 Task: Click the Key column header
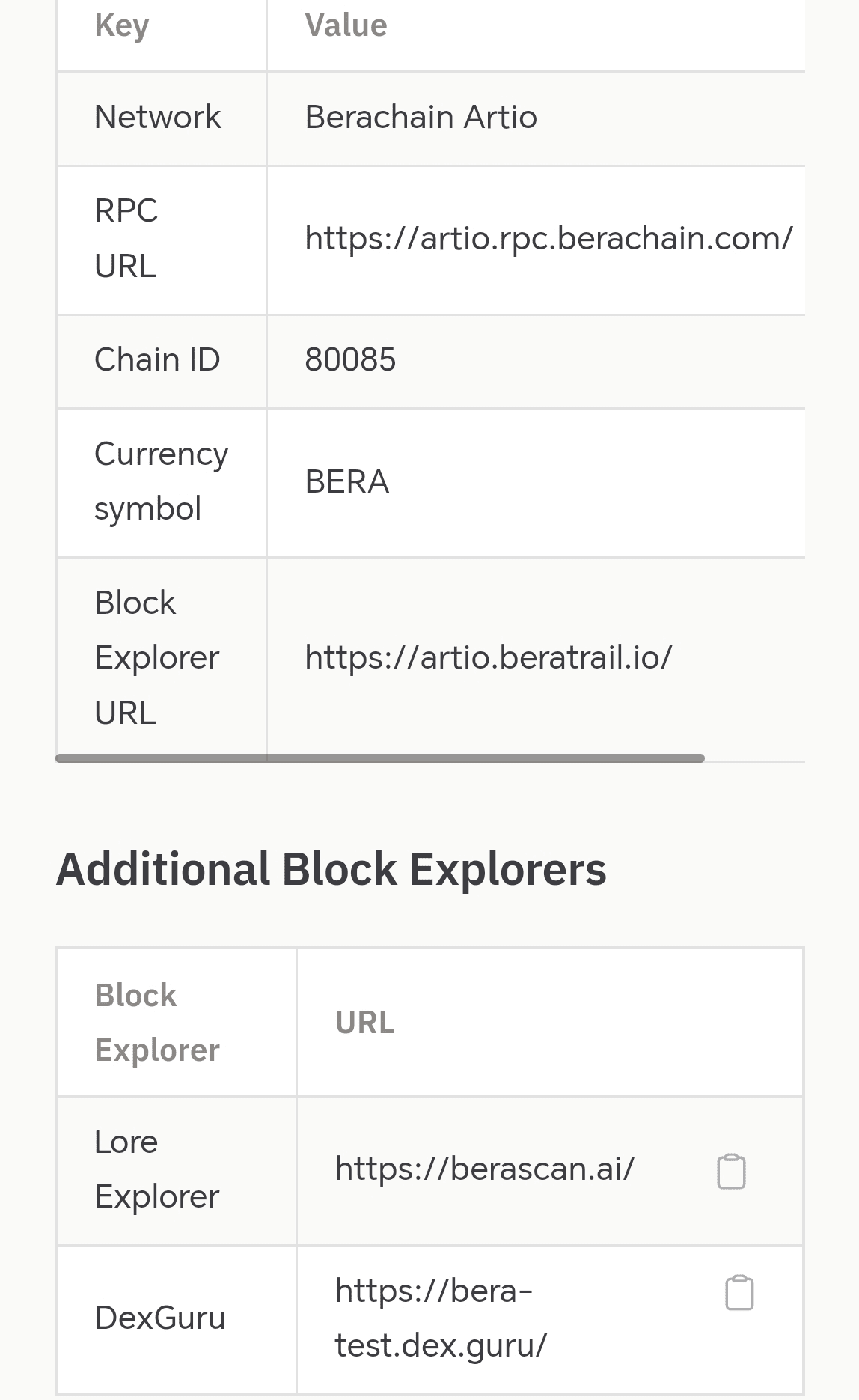(x=121, y=25)
